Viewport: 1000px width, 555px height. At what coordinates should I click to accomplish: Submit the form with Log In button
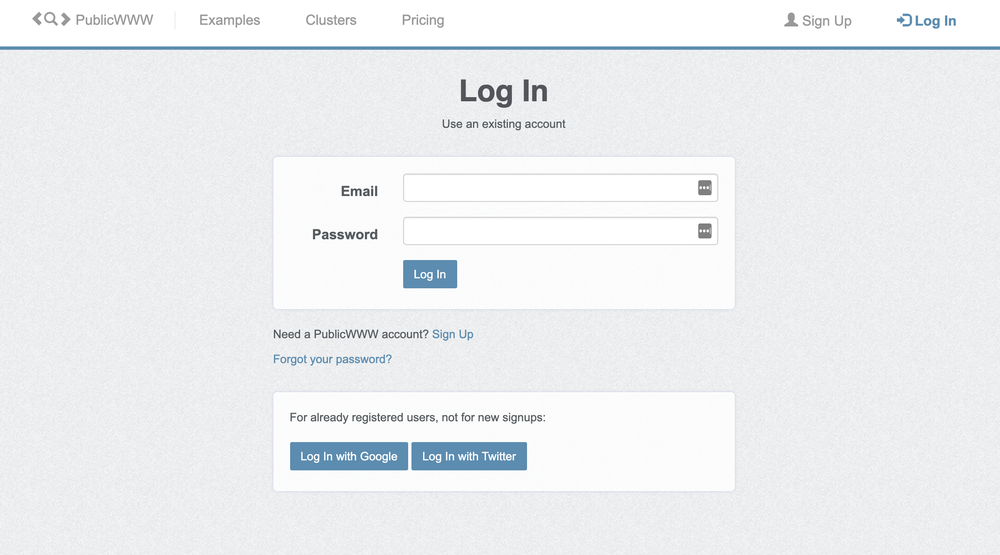tap(430, 274)
